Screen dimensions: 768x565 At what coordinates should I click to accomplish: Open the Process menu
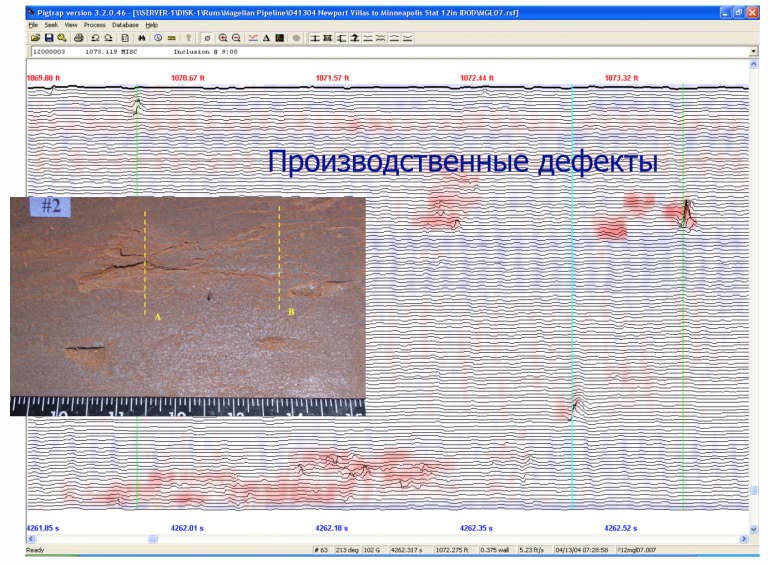(95, 25)
